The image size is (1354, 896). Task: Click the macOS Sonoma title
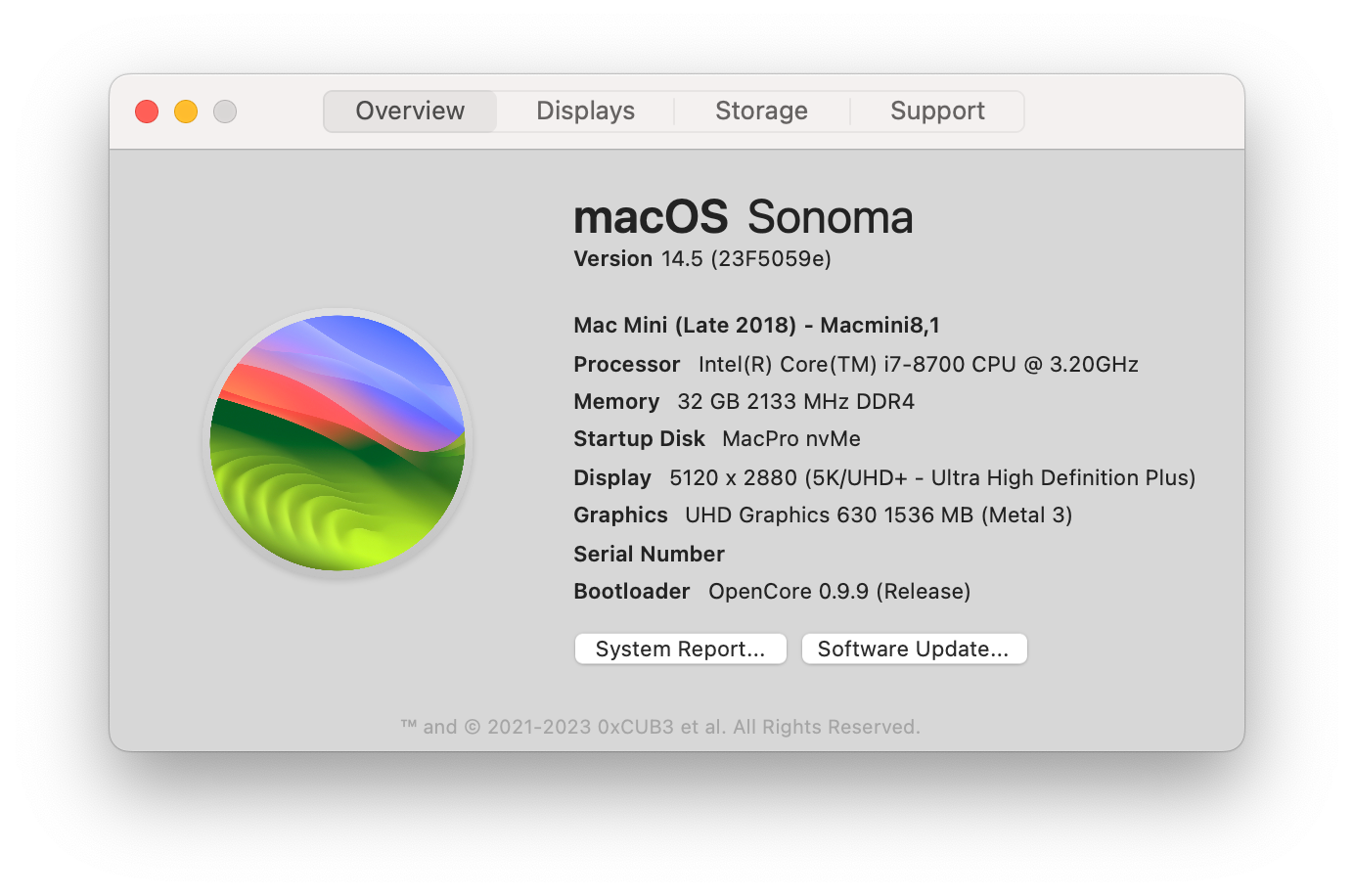[x=743, y=217]
